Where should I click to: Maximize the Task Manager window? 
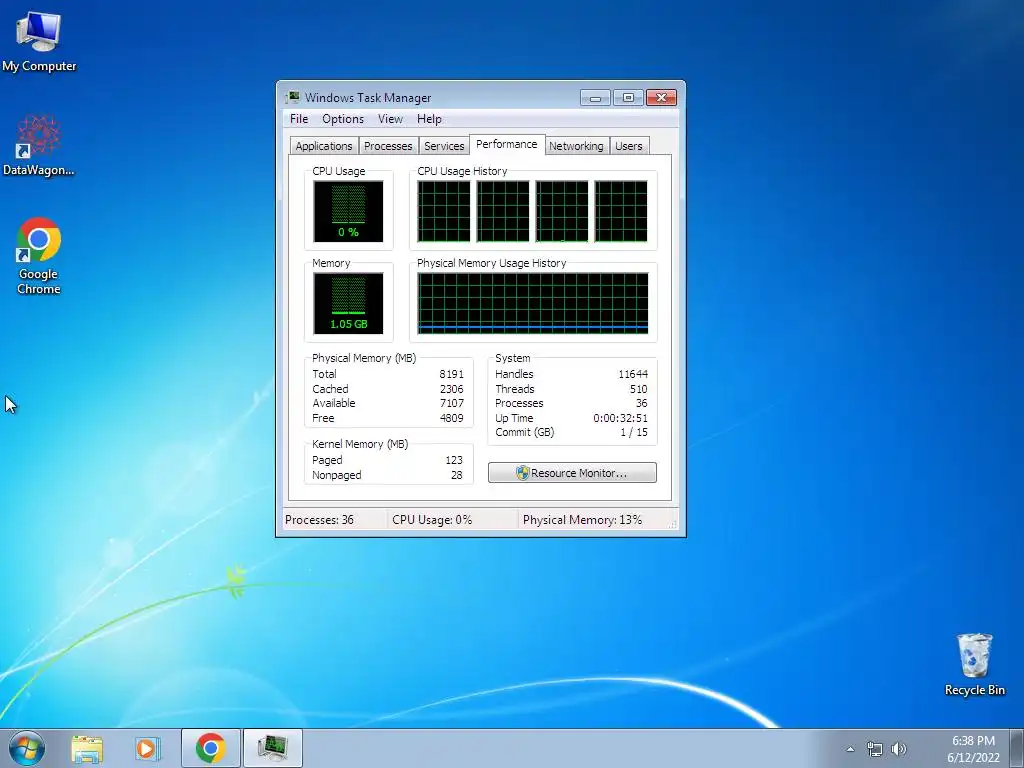pyautogui.click(x=628, y=98)
